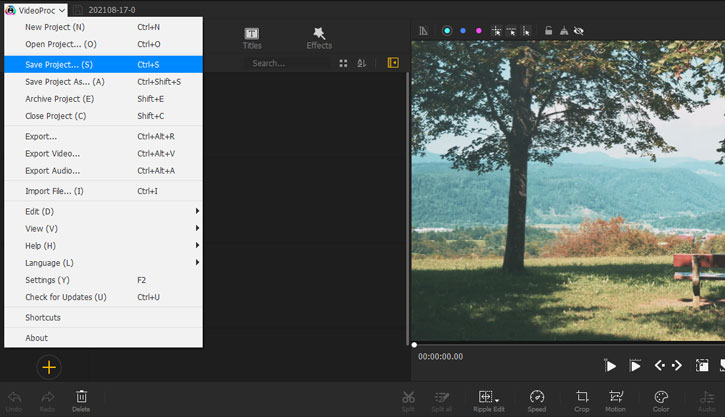Open the Effects panel
The image size is (725, 417).
(x=319, y=38)
